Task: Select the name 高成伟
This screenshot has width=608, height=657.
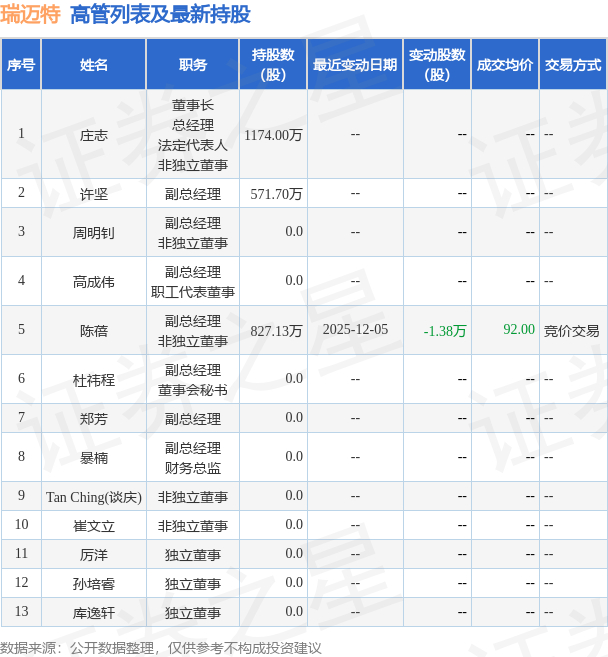Action: click(94, 282)
